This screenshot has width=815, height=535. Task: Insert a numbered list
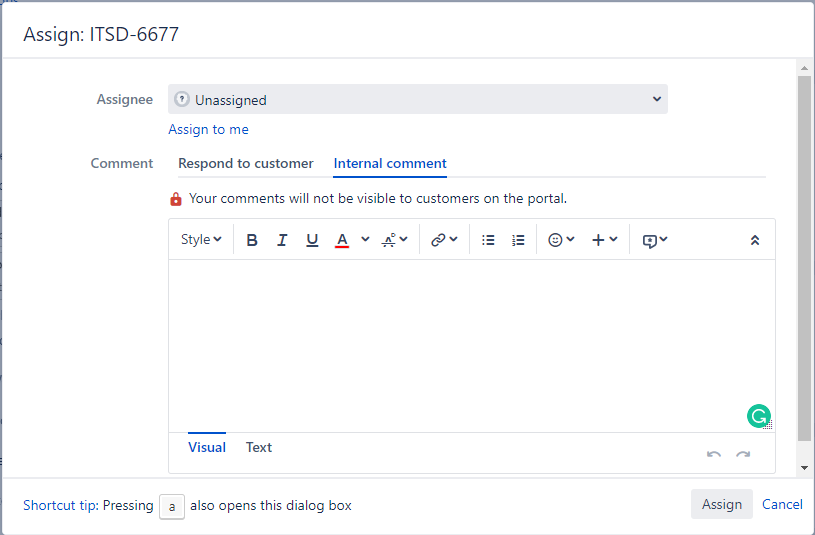[518, 240]
